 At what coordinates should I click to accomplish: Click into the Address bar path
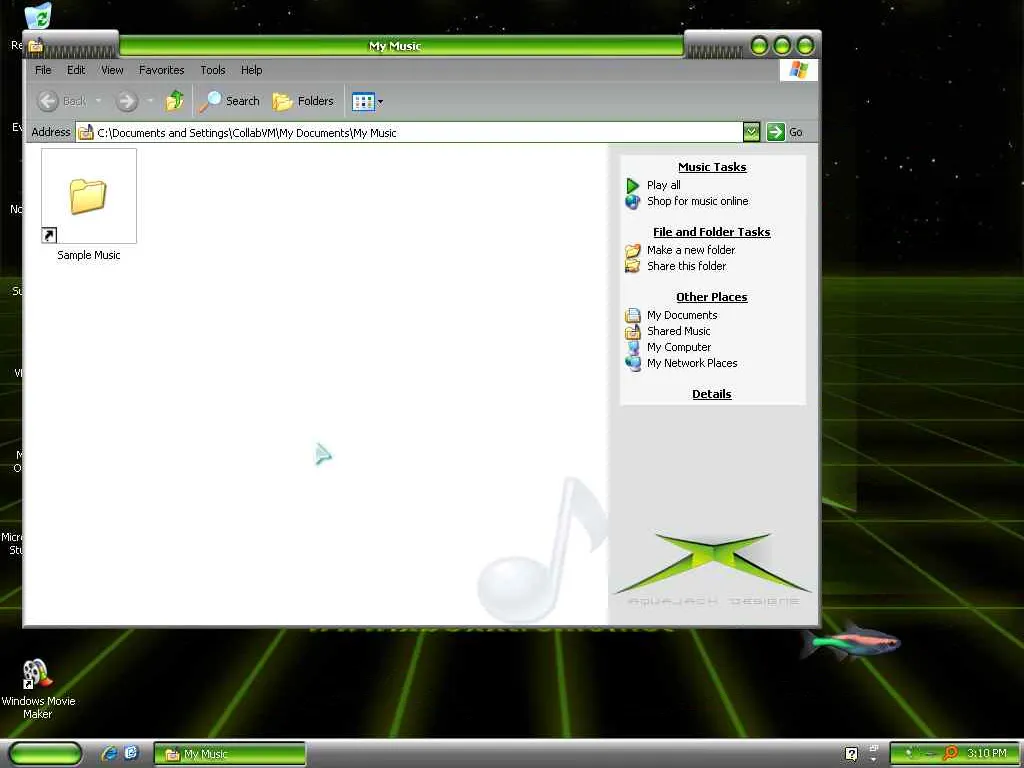(409, 133)
